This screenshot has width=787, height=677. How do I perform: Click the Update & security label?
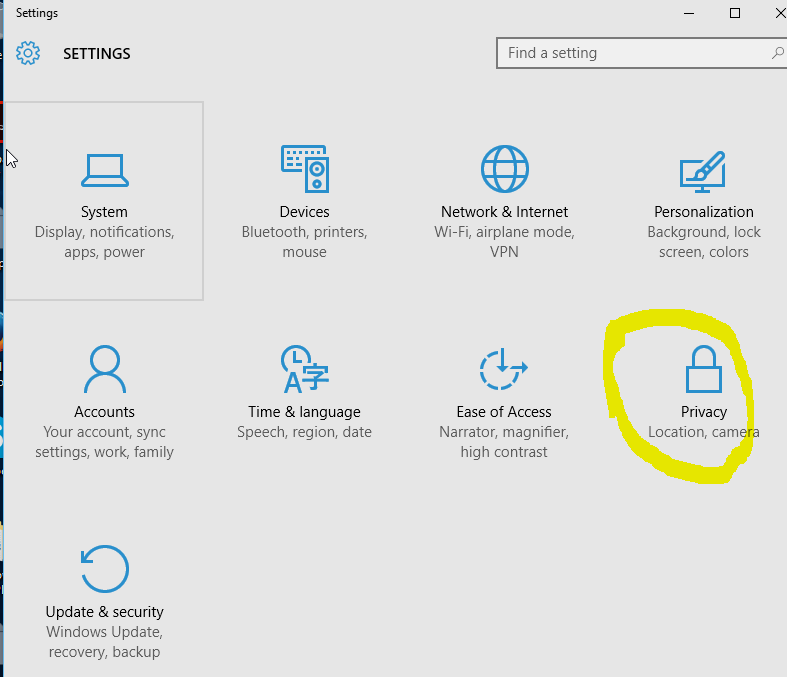[x=104, y=612]
